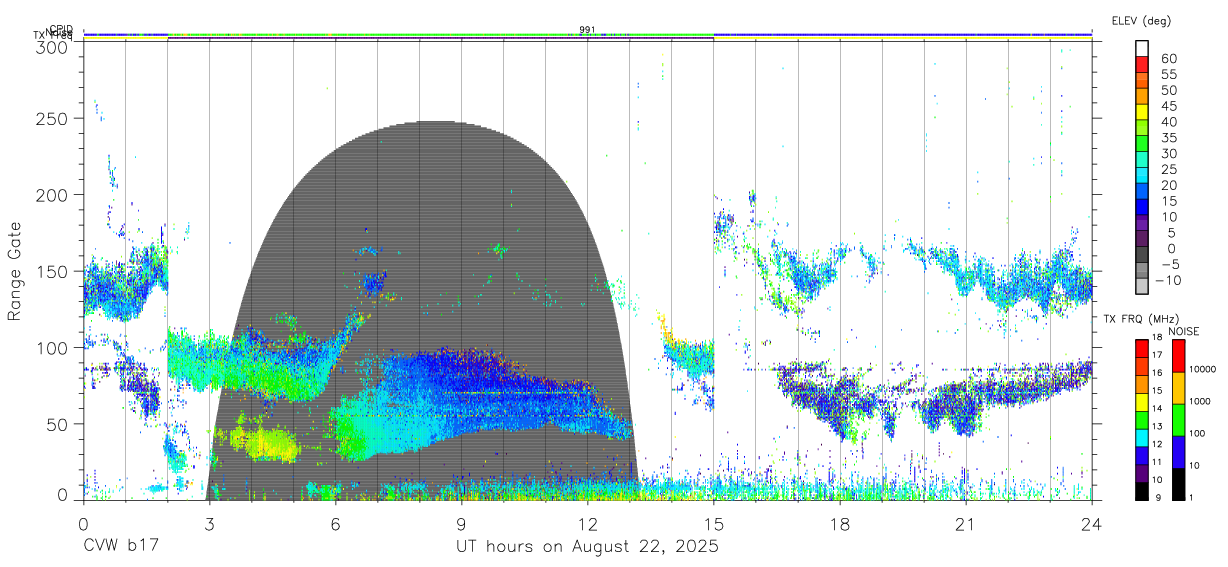Image resolution: width=1228 pixels, height=567 pixels.
Task: Select the '60' label on the ELEV colorbar
Action: (x=1168, y=58)
